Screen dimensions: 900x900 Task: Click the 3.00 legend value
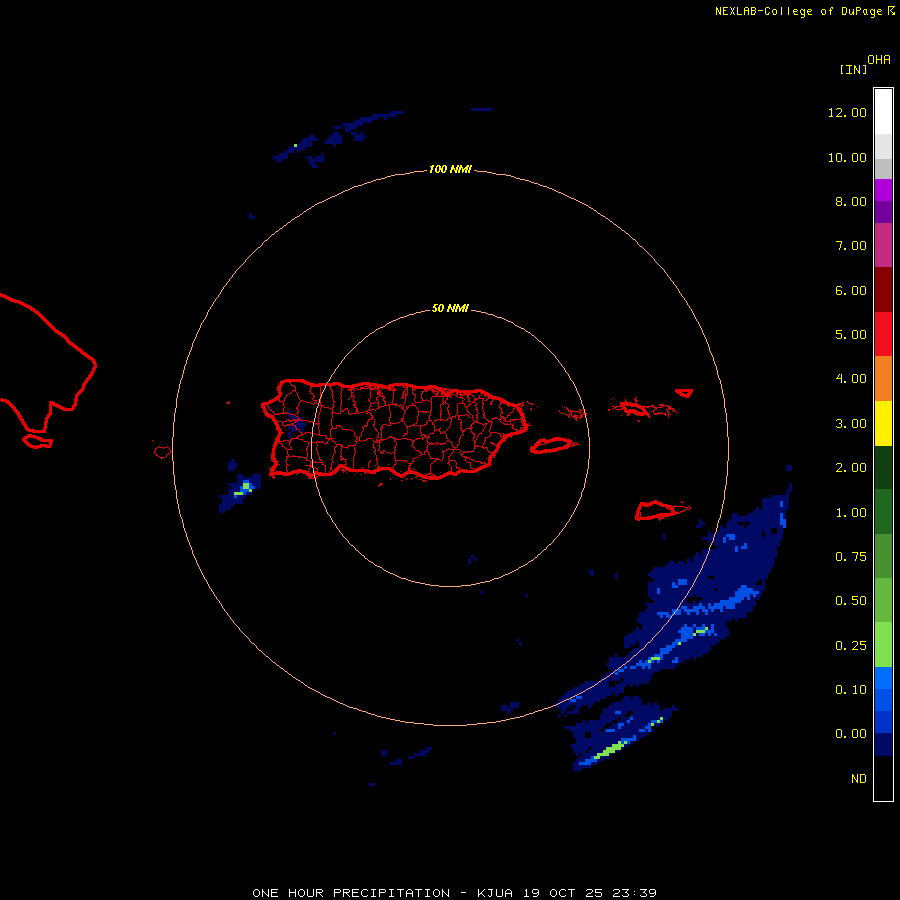point(851,424)
